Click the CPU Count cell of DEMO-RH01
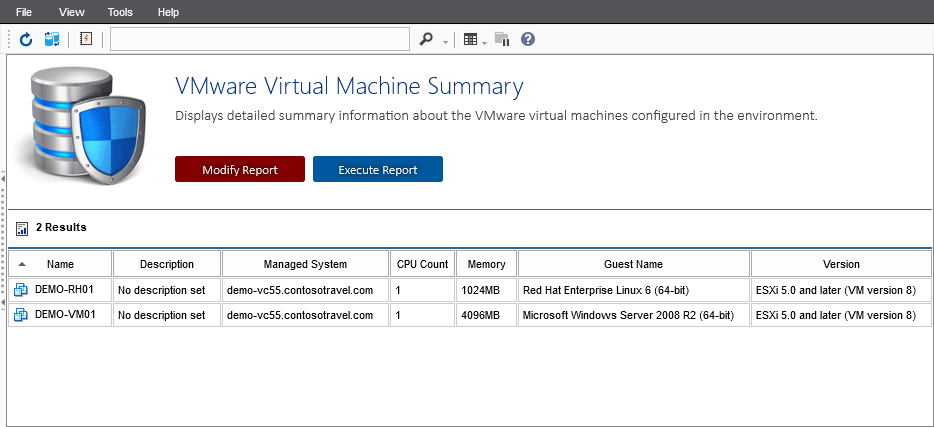This screenshot has width=934, height=427. [x=422, y=290]
